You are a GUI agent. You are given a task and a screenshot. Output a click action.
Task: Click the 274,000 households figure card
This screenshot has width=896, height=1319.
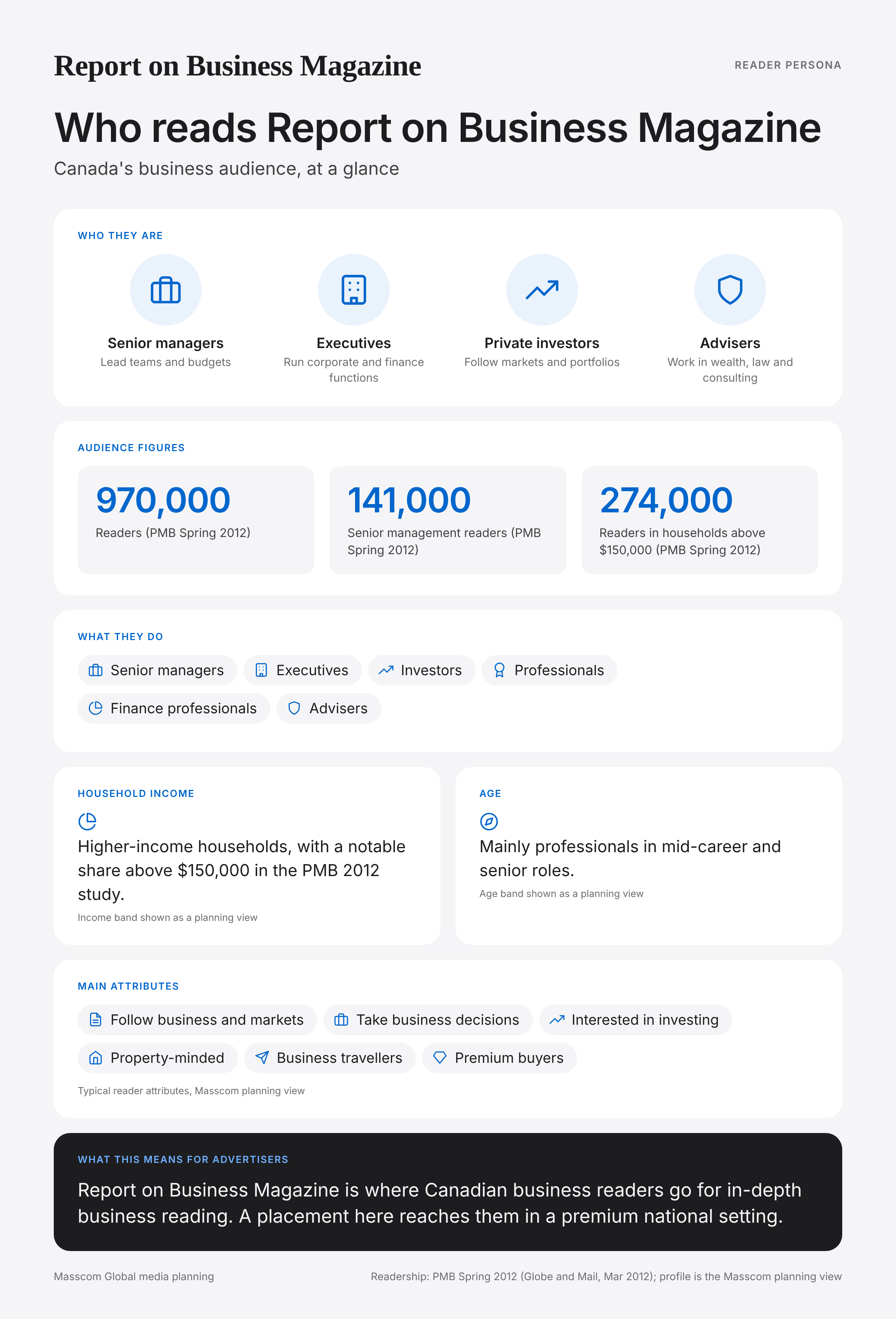click(x=700, y=521)
